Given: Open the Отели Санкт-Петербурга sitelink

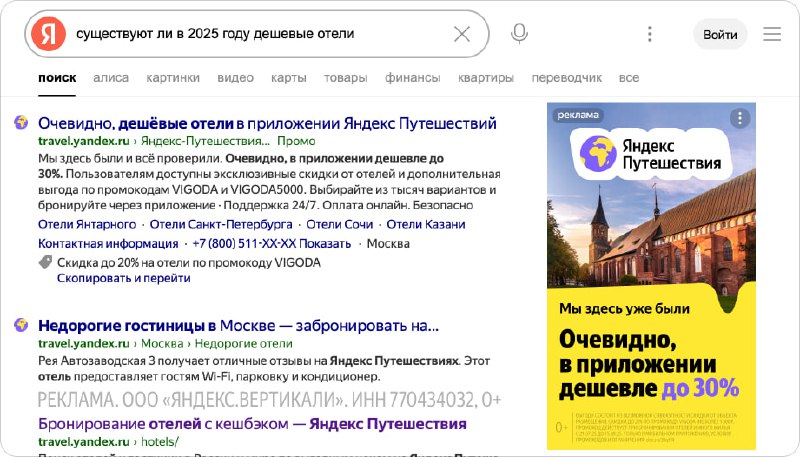Looking at the screenshot, I should (221, 224).
